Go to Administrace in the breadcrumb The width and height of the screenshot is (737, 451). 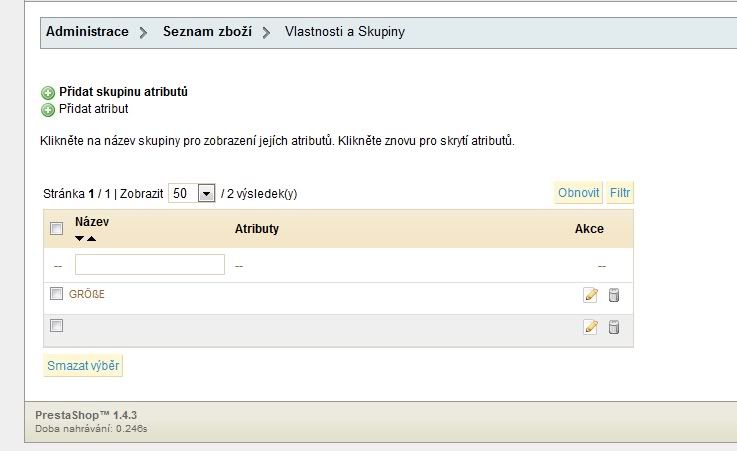tap(87, 32)
